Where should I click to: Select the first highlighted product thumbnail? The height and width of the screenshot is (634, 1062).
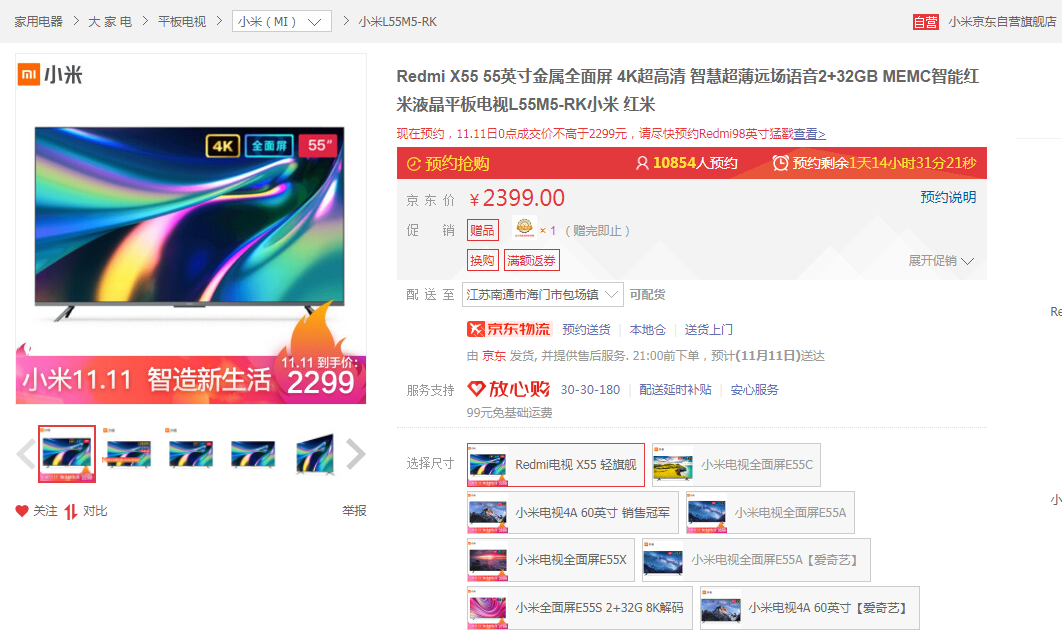(x=67, y=454)
